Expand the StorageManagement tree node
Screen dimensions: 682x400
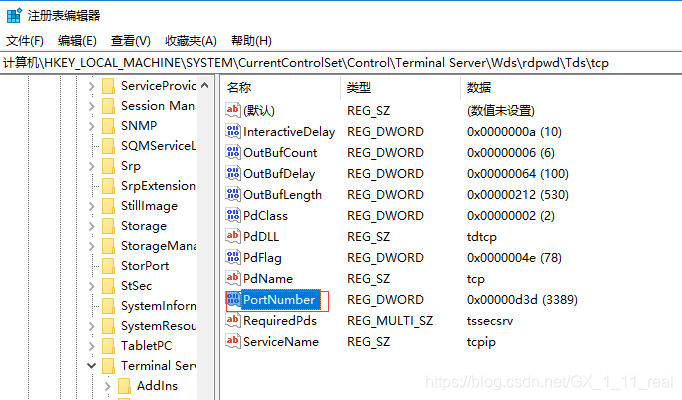[92, 246]
